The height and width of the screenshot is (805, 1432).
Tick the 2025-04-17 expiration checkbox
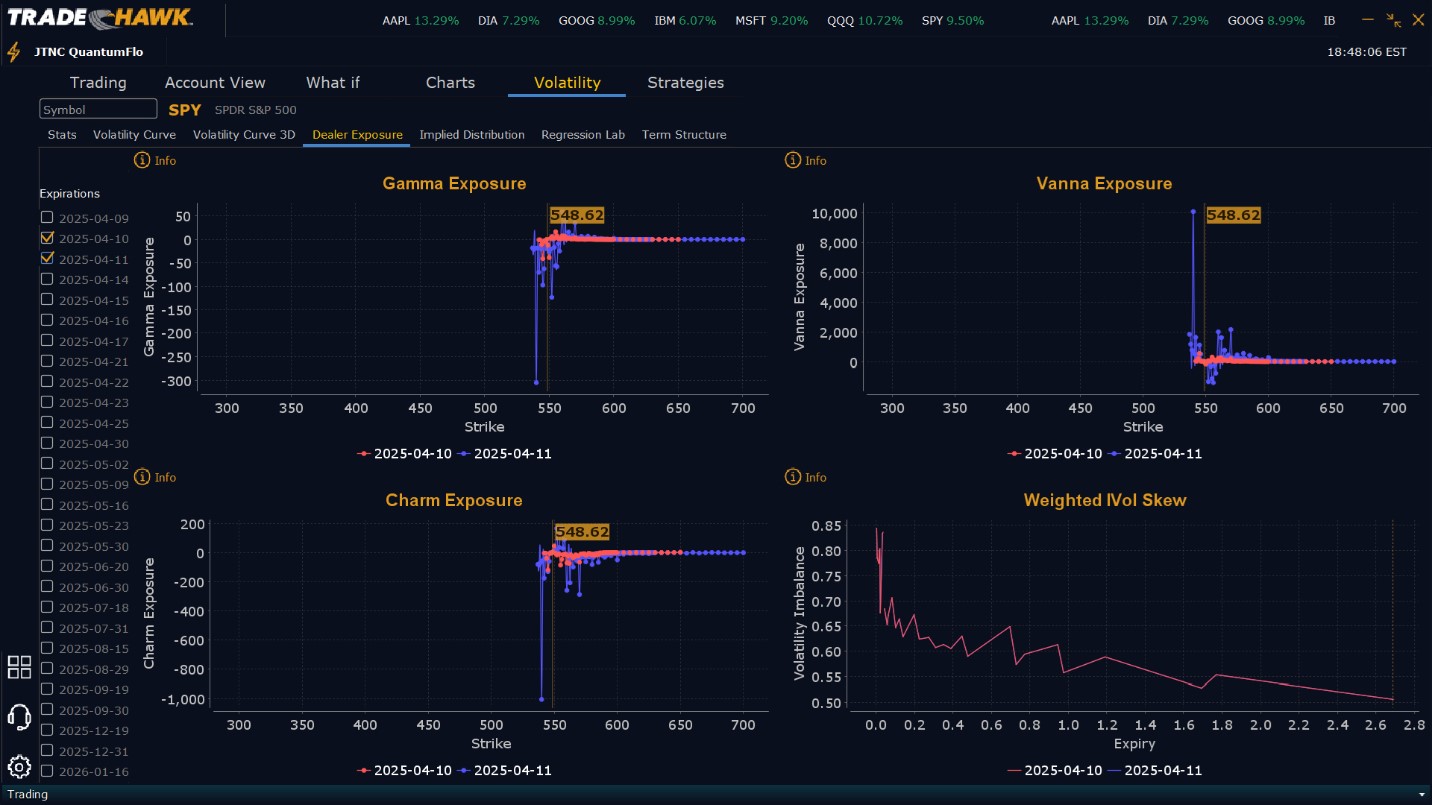(47, 341)
